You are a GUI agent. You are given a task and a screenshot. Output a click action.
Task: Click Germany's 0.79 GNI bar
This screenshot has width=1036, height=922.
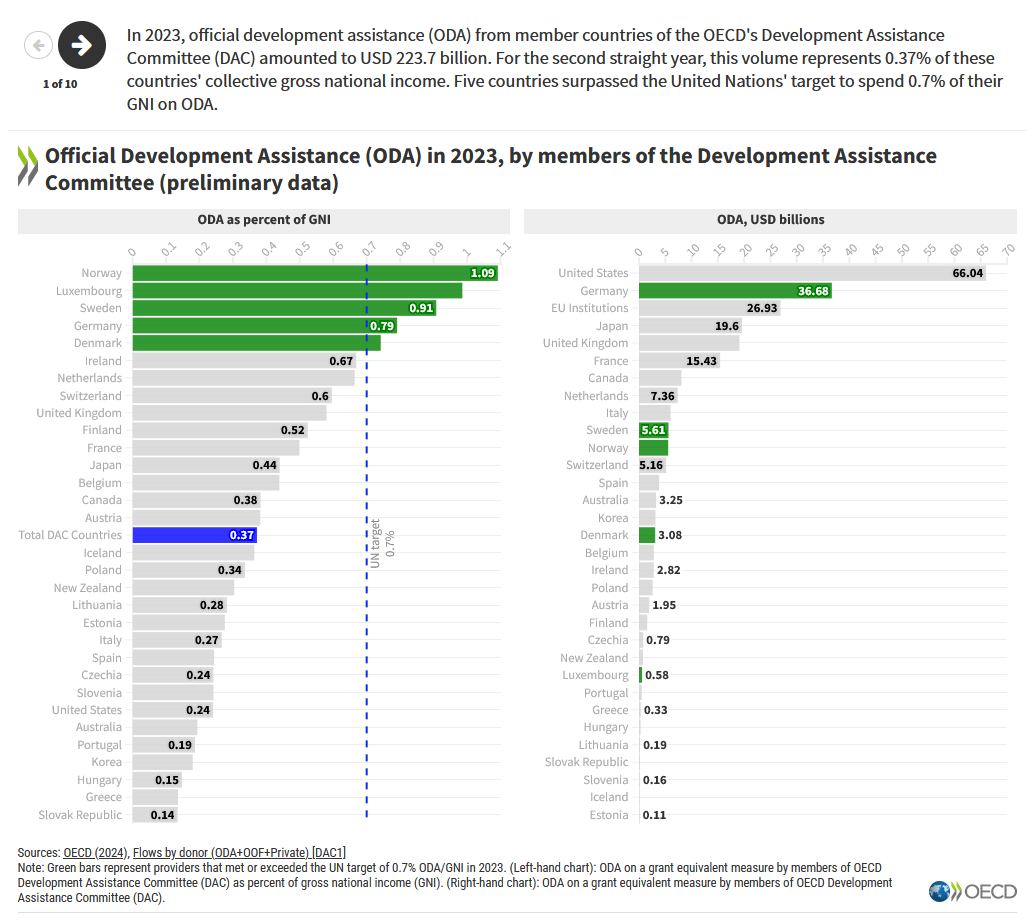coord(265,326)
